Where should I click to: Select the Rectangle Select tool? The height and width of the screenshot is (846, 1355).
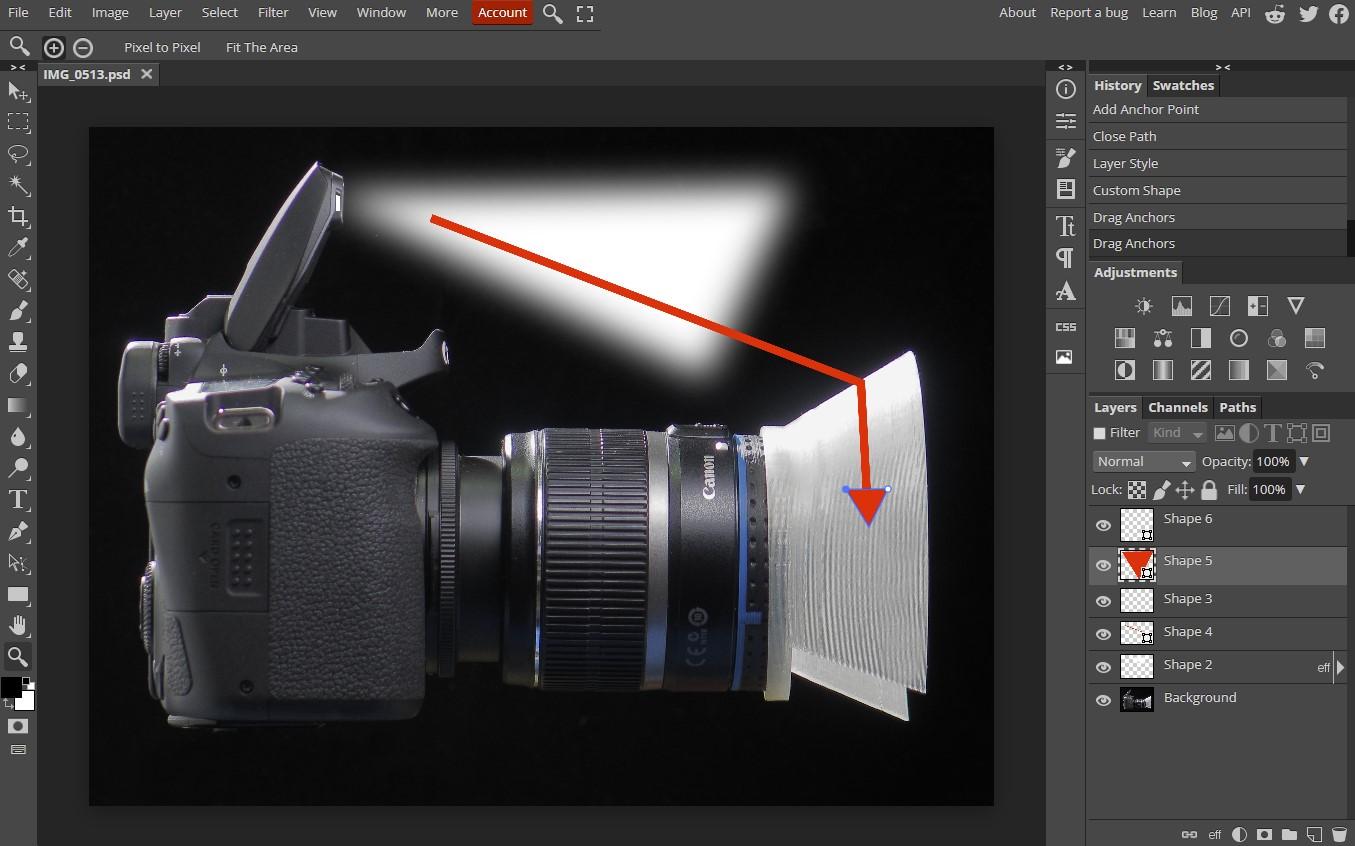point(18,122)
